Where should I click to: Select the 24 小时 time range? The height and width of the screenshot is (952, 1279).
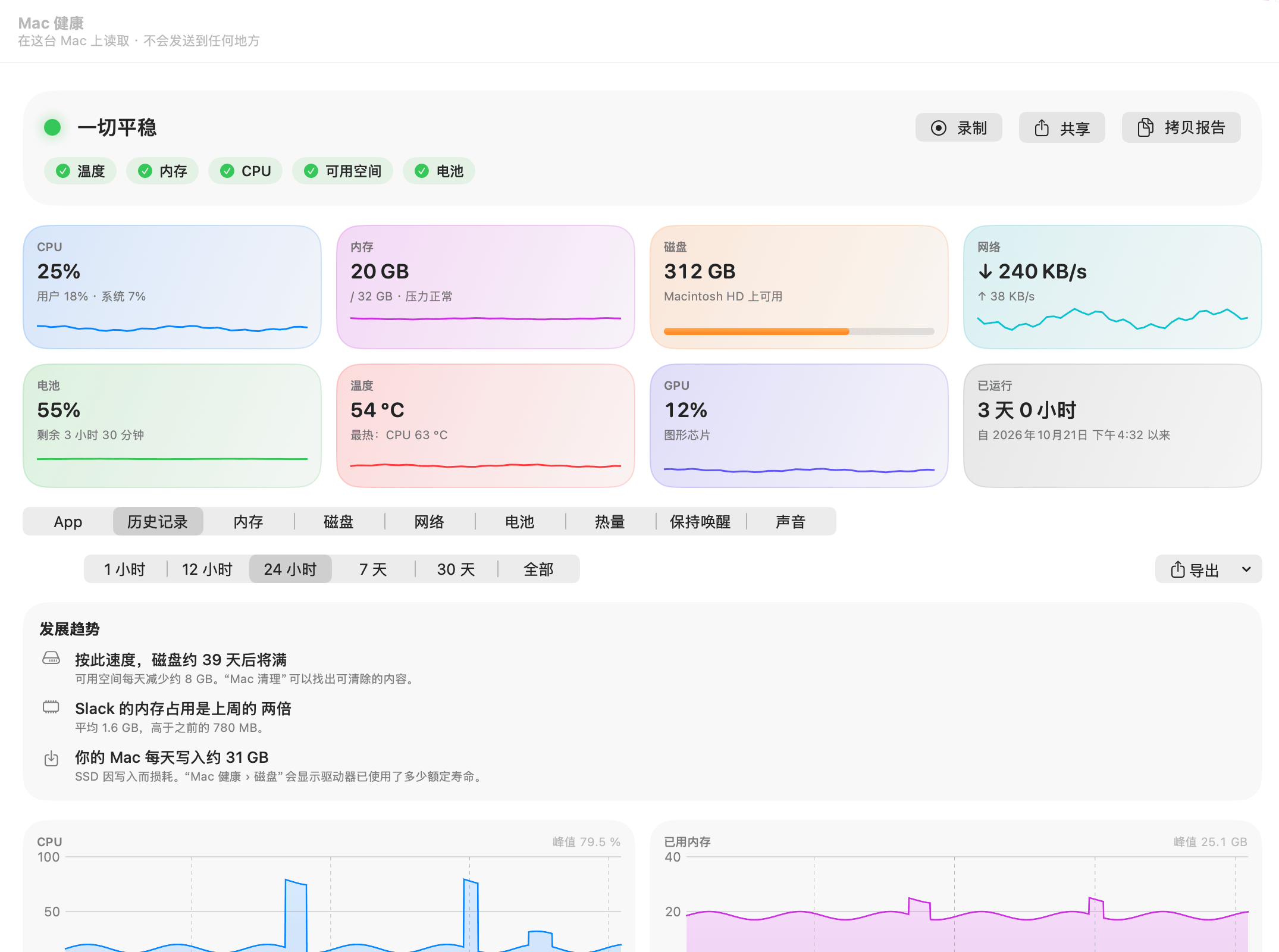click(290, 569)
